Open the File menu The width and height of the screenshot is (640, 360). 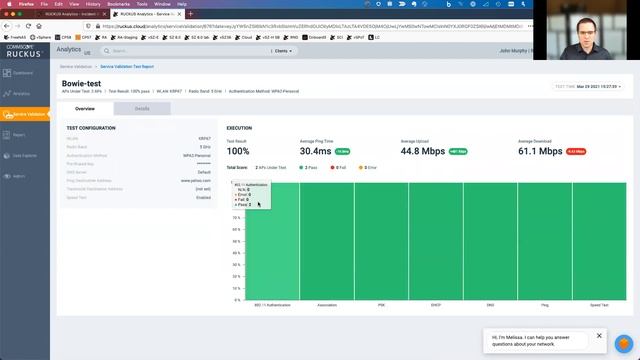[x=44, y=4]
